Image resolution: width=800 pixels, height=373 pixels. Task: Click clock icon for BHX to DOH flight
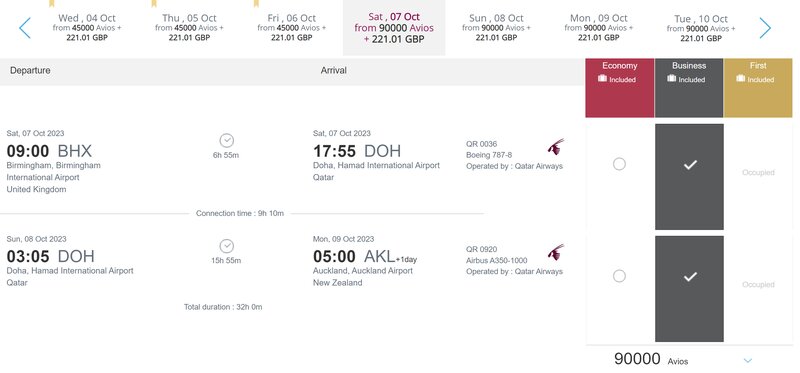coord(227,140)
